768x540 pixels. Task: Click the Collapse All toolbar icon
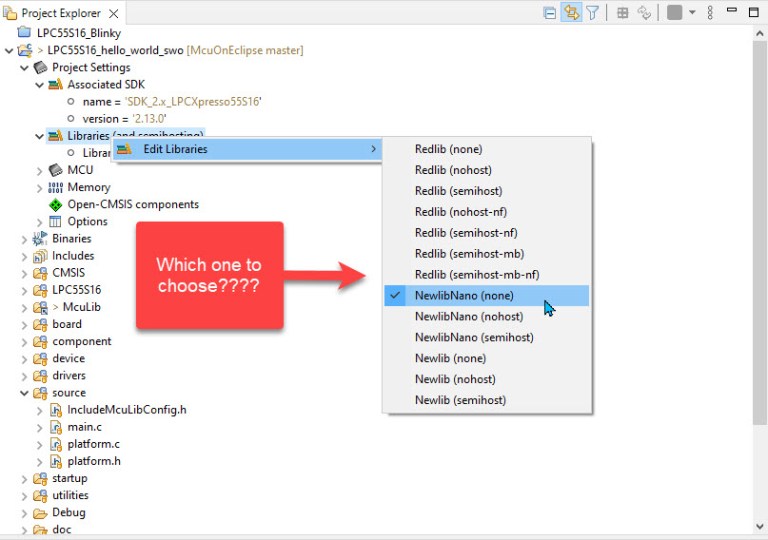[549, 13]
